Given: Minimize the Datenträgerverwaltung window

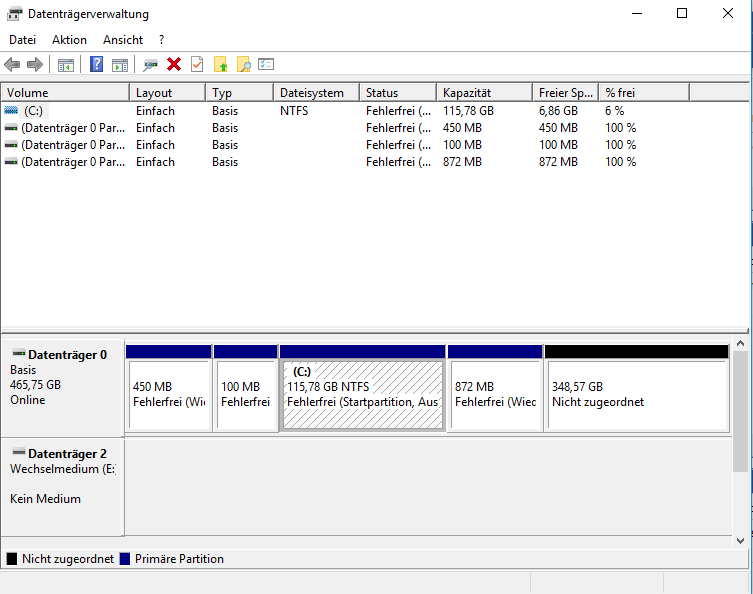Looking at the screenshot, I should coord(637,13).
